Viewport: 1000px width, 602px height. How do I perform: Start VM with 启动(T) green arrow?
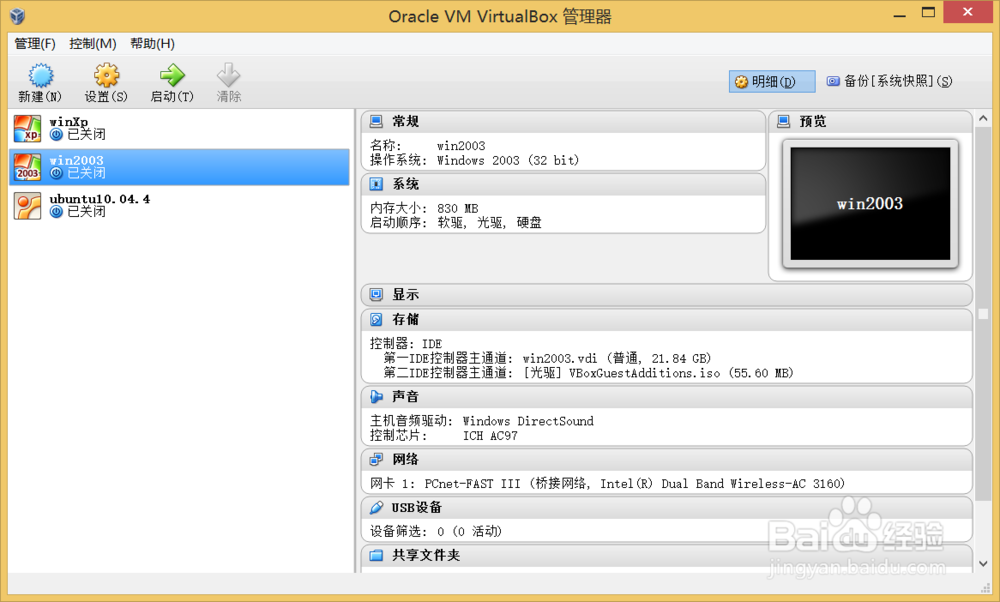click(x=172, y=75)
